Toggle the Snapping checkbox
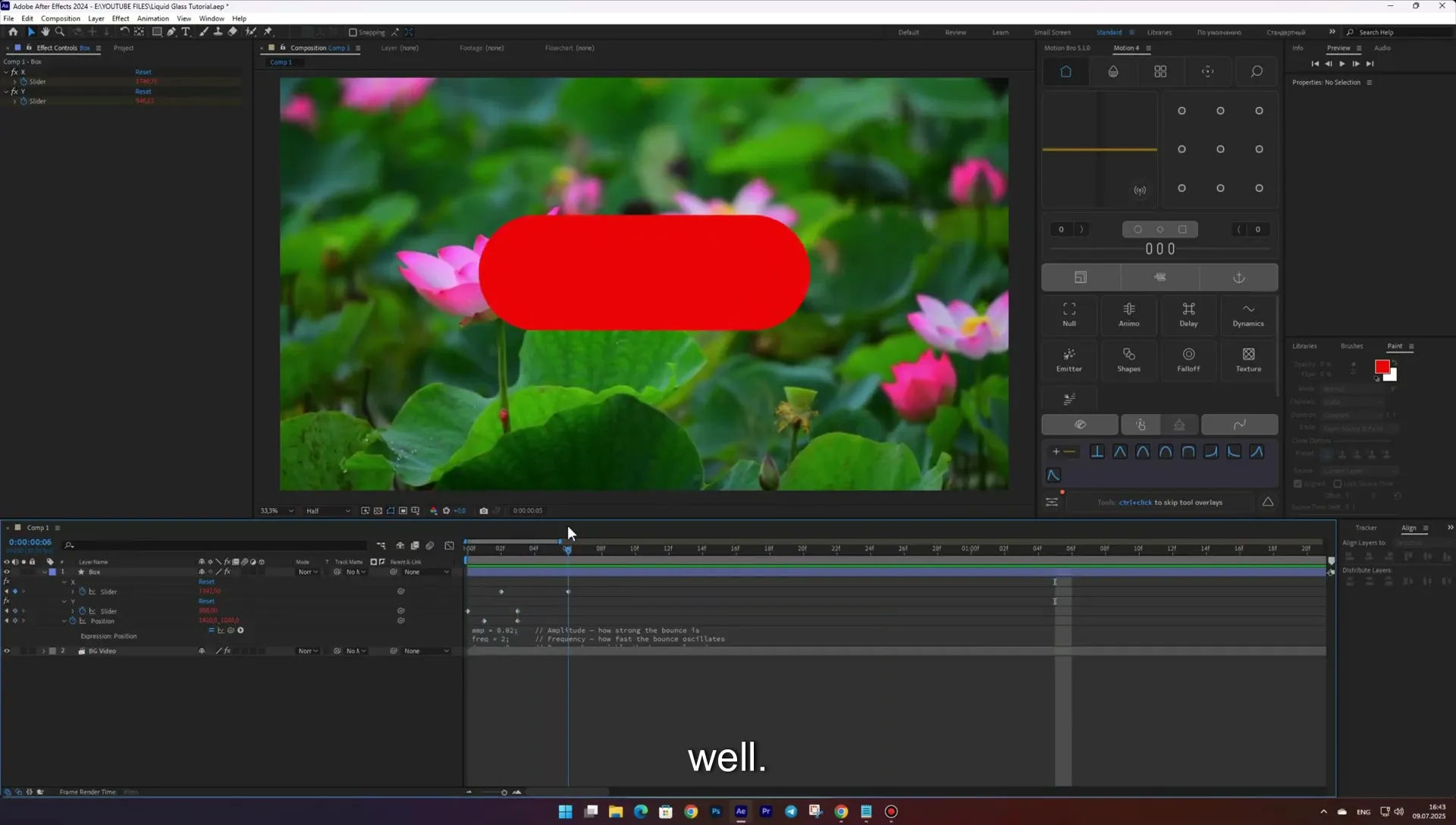 353,33
